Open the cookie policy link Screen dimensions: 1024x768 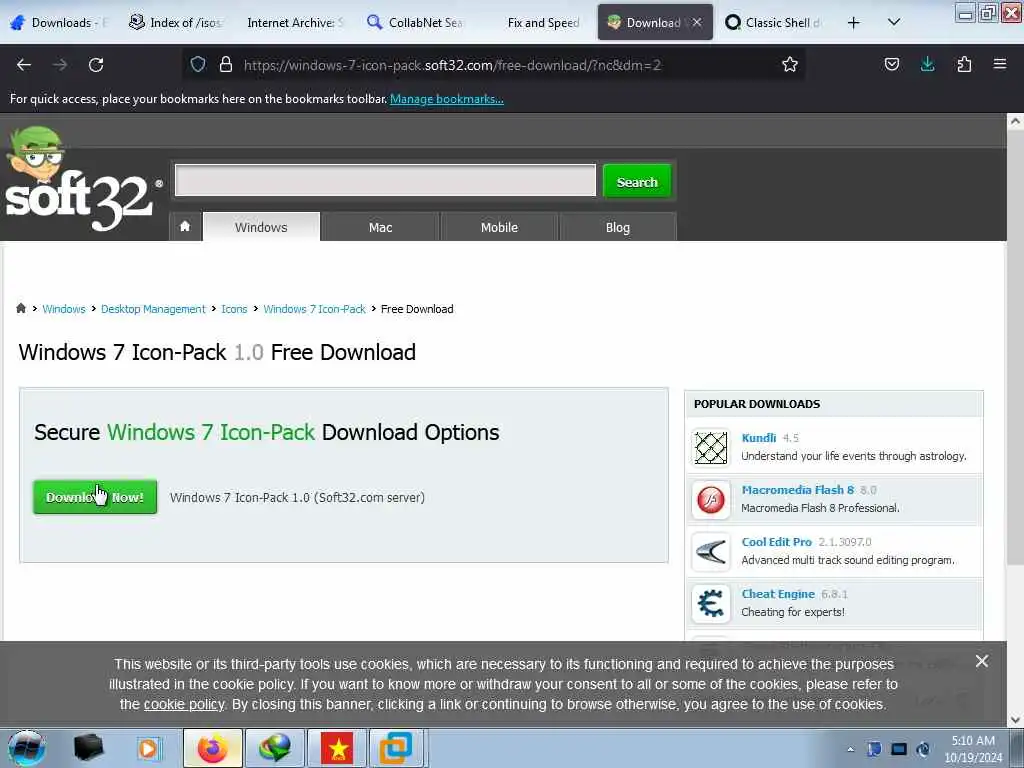(x=184, y=704)
